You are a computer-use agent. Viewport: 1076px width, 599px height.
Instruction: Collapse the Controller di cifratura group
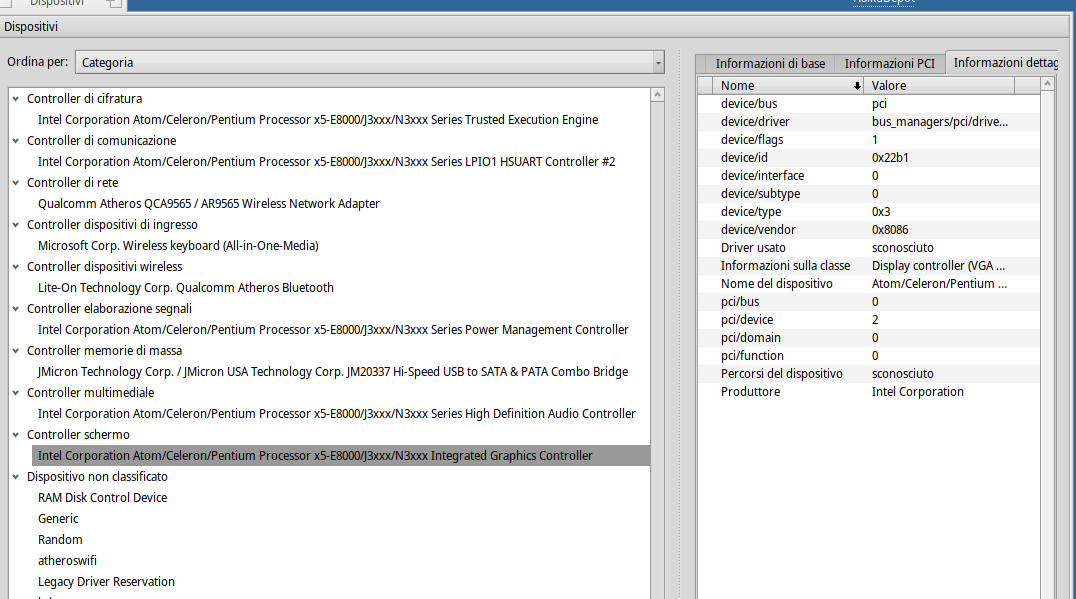pyautogui.click(x=16, y=99)
